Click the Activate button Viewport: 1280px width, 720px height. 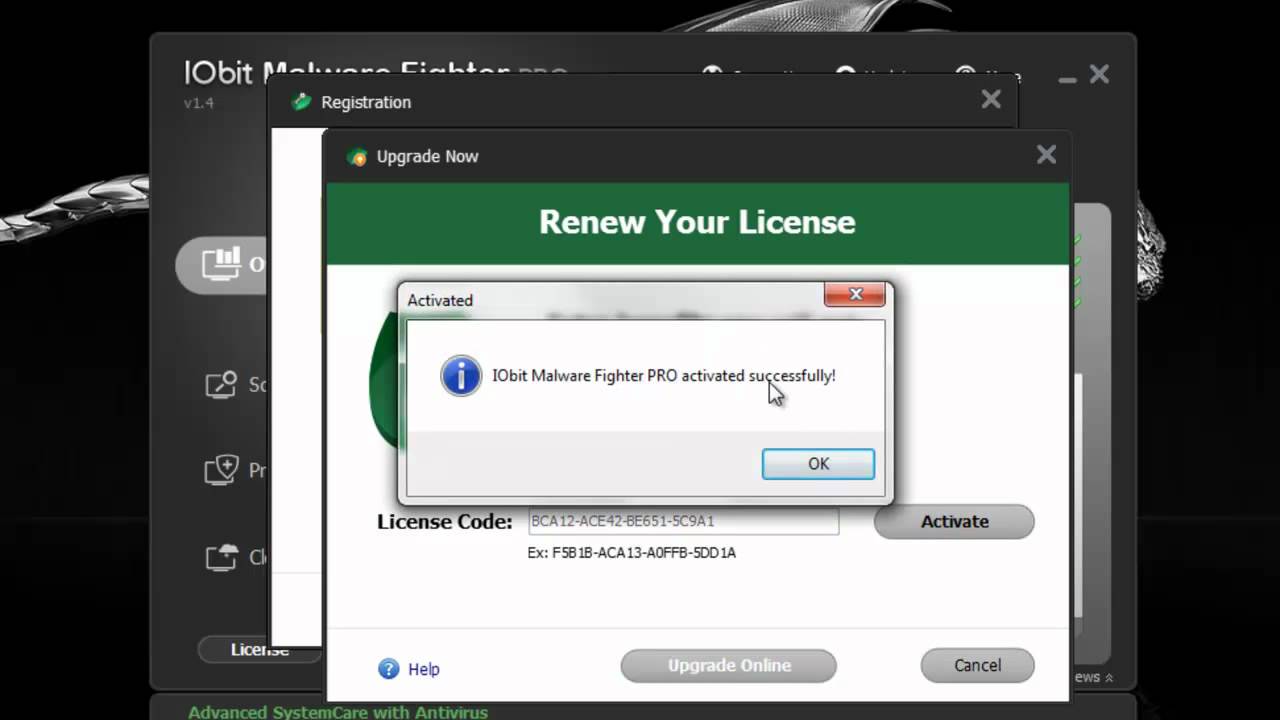point(954,521)
